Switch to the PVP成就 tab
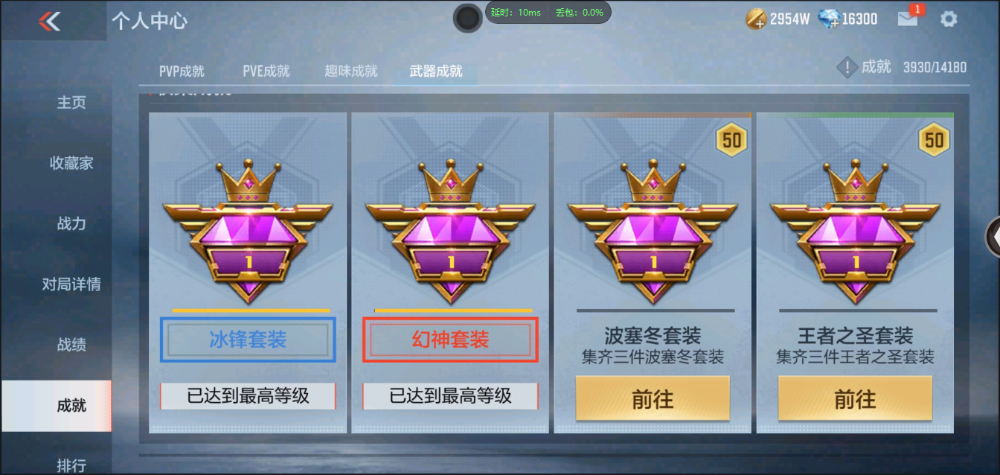This screenshot has height=475, width=1000. [182, 71]
